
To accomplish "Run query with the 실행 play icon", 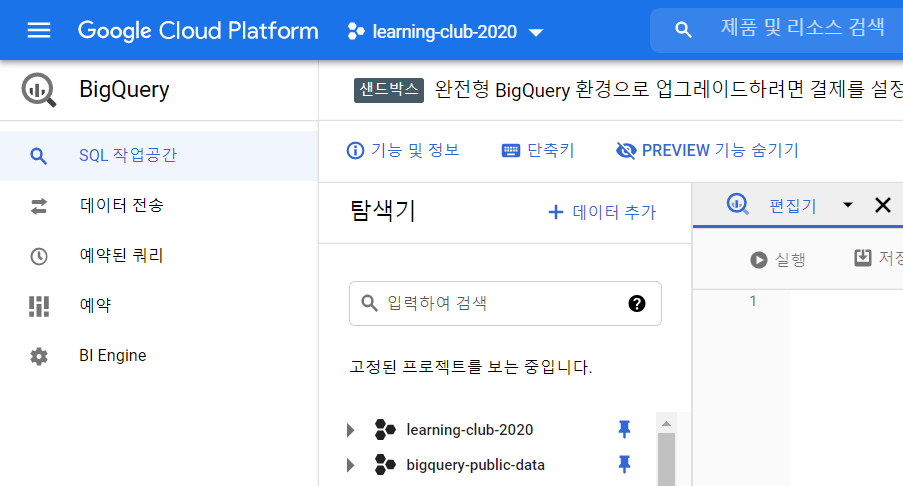I will click(758, 260).
